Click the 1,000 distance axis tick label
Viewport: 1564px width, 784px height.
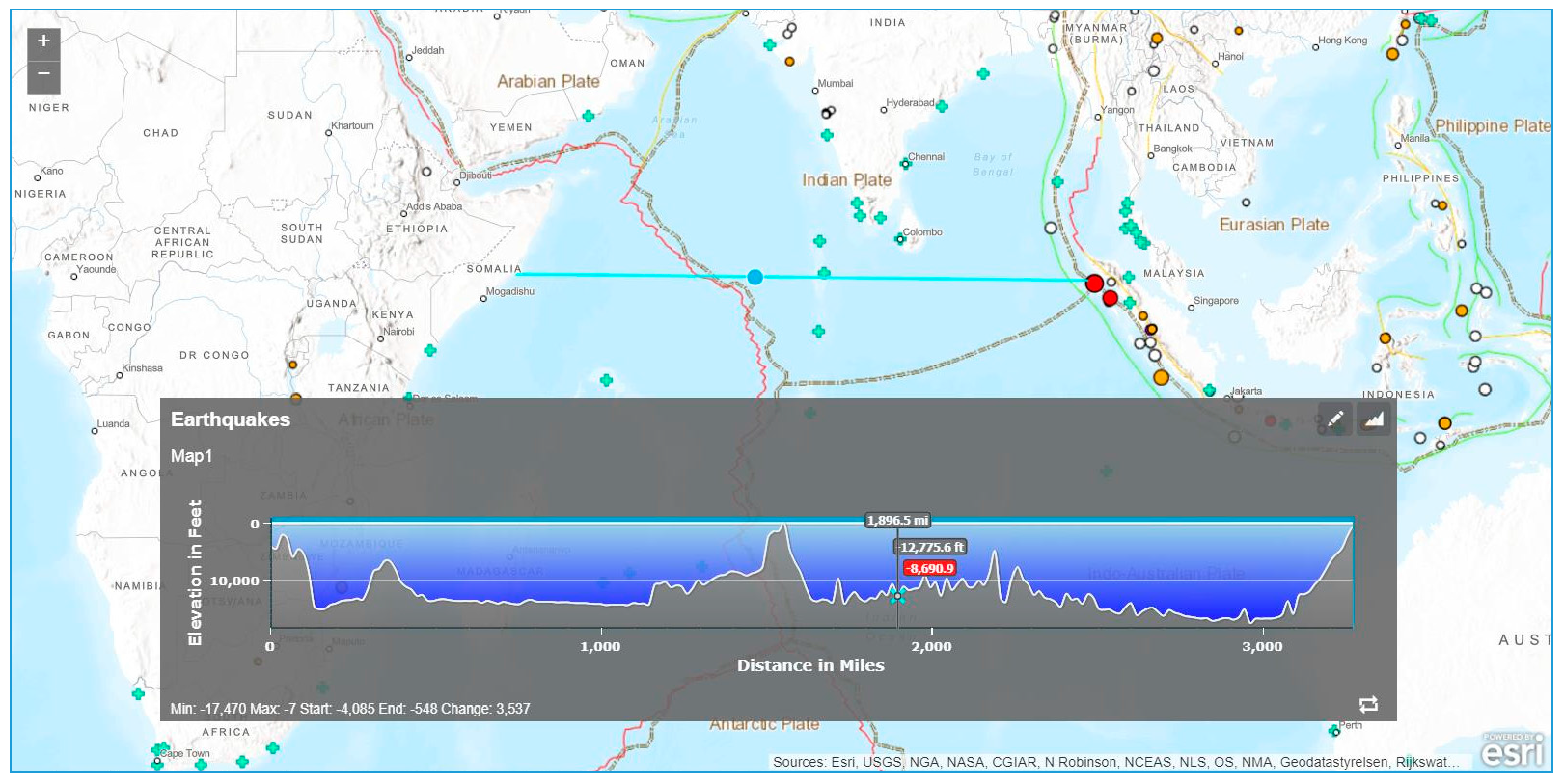pos(600,646)
